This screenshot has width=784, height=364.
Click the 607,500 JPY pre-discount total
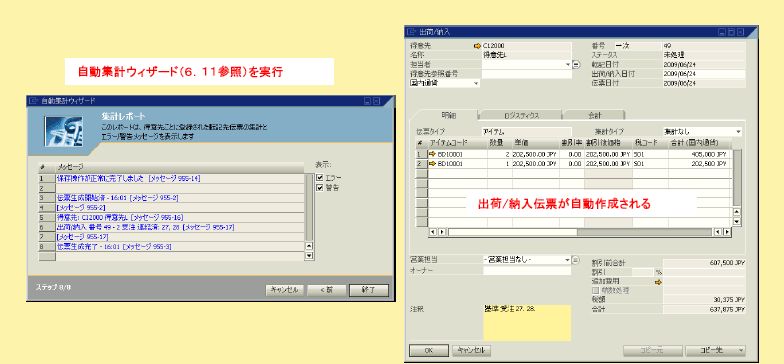704,262
